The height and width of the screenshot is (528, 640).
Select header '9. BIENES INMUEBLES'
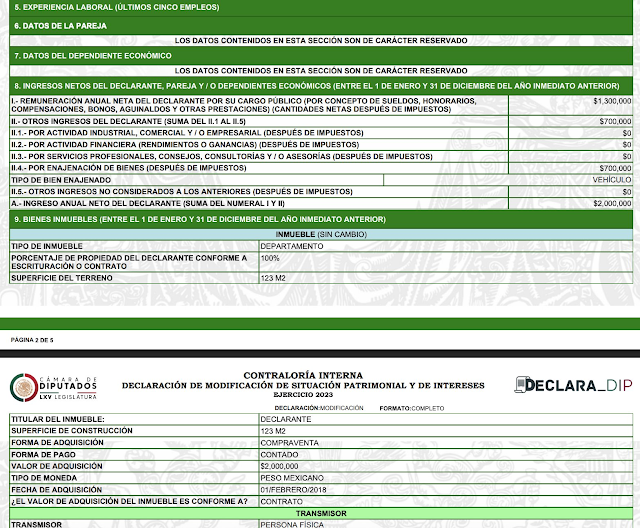[200, 220]
